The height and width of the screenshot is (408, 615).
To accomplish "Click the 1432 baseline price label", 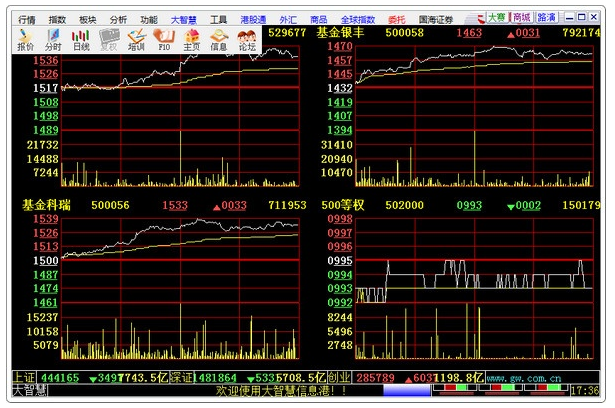I will [x=340, y=88].
